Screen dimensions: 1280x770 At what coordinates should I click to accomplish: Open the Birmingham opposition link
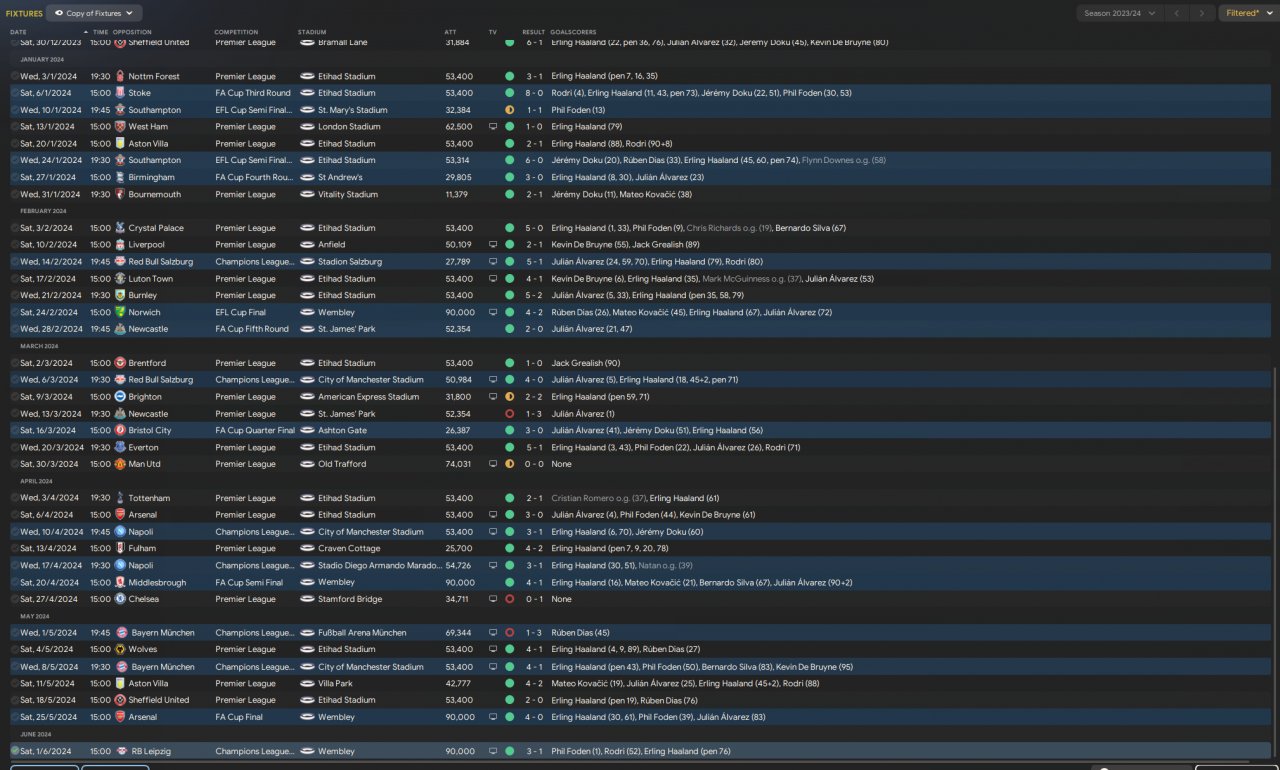coord(150,177)
